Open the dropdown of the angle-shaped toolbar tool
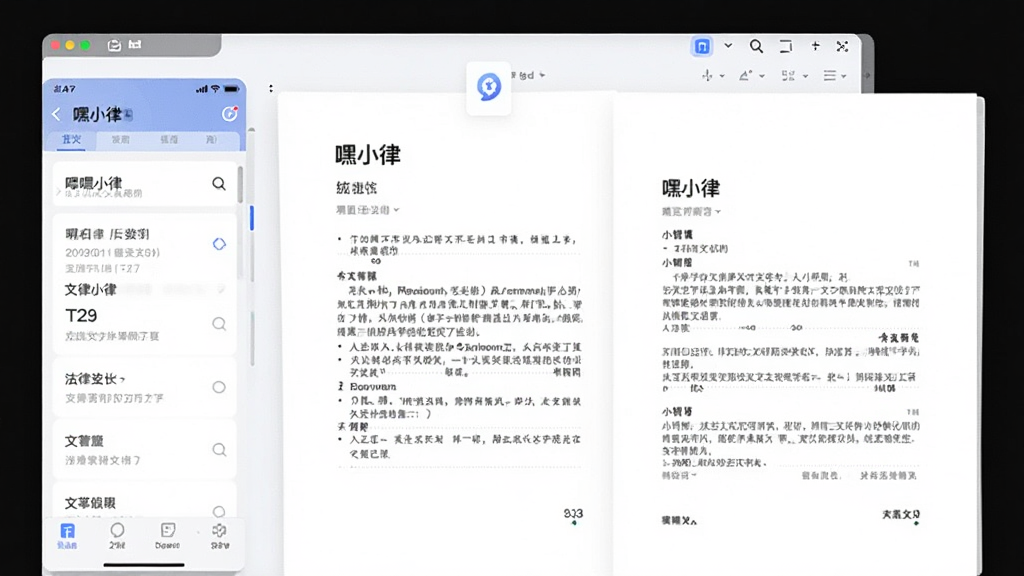Viewport: 1024px width, 576px height. tap(761, 76)
